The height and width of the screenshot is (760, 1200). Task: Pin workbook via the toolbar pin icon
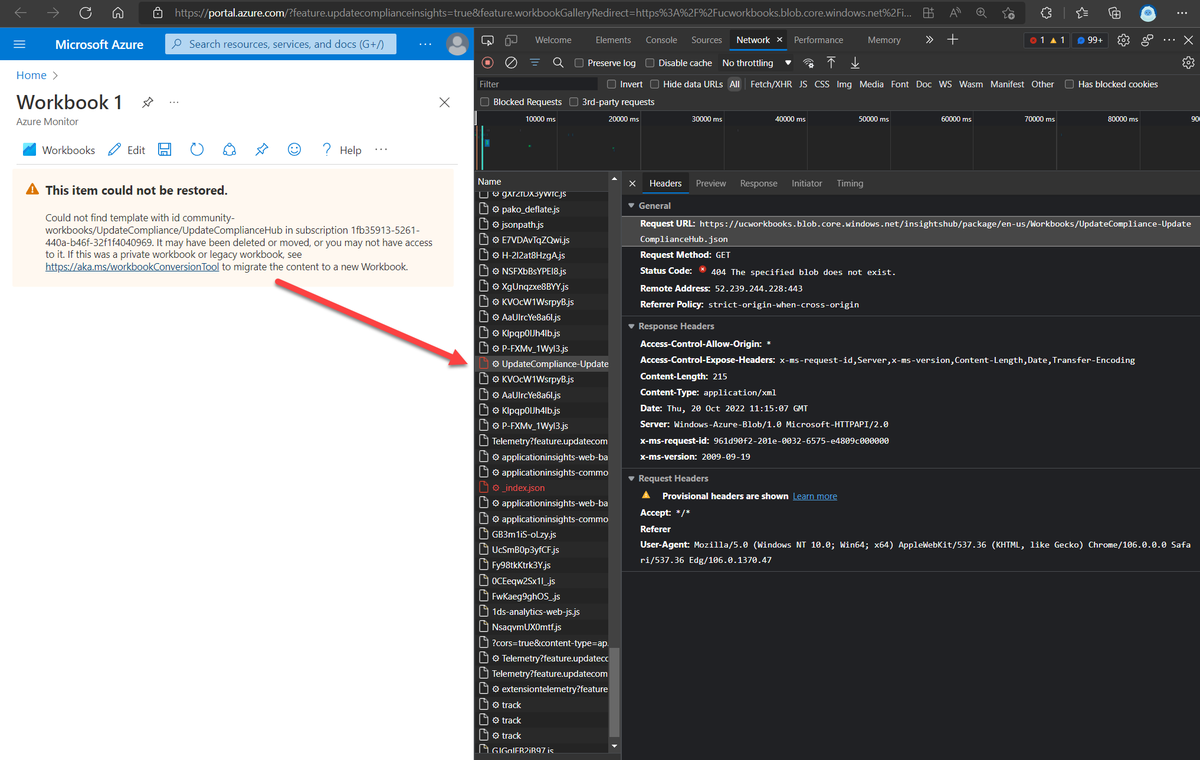[261, 150]
